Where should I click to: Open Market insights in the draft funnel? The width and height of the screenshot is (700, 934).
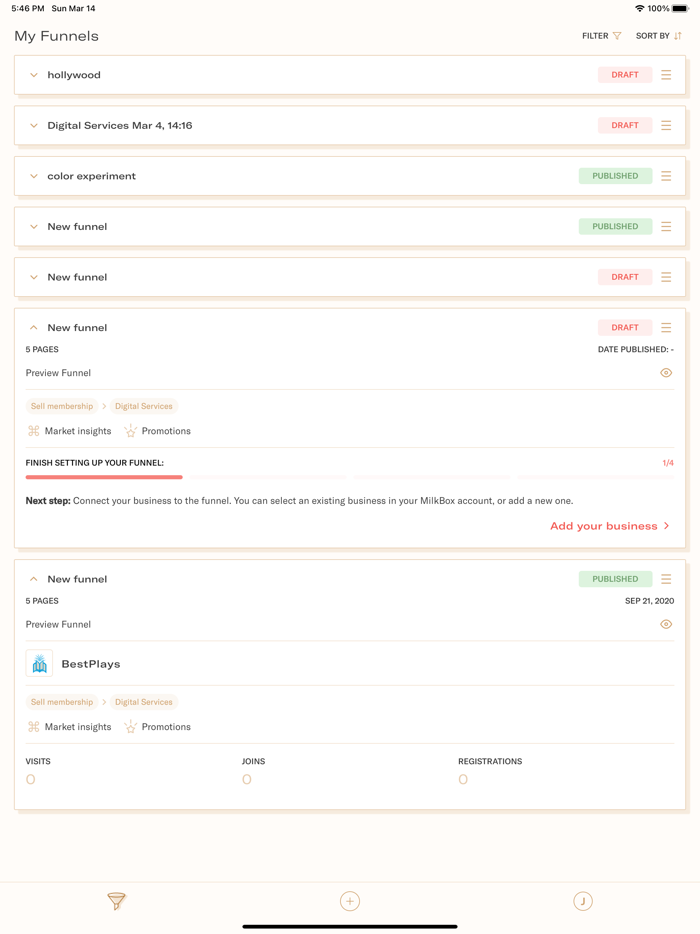coord(69,431)
